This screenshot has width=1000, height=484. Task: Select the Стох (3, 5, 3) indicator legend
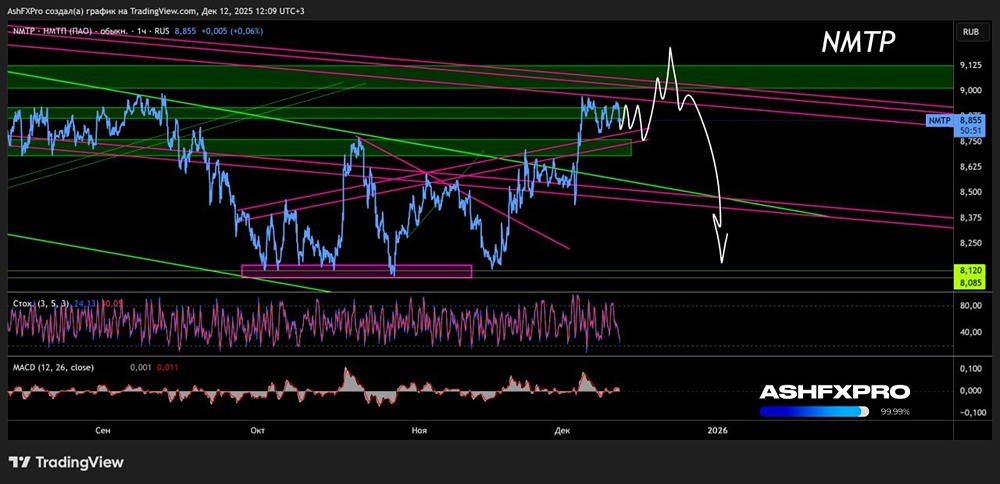tap(39, 304)
